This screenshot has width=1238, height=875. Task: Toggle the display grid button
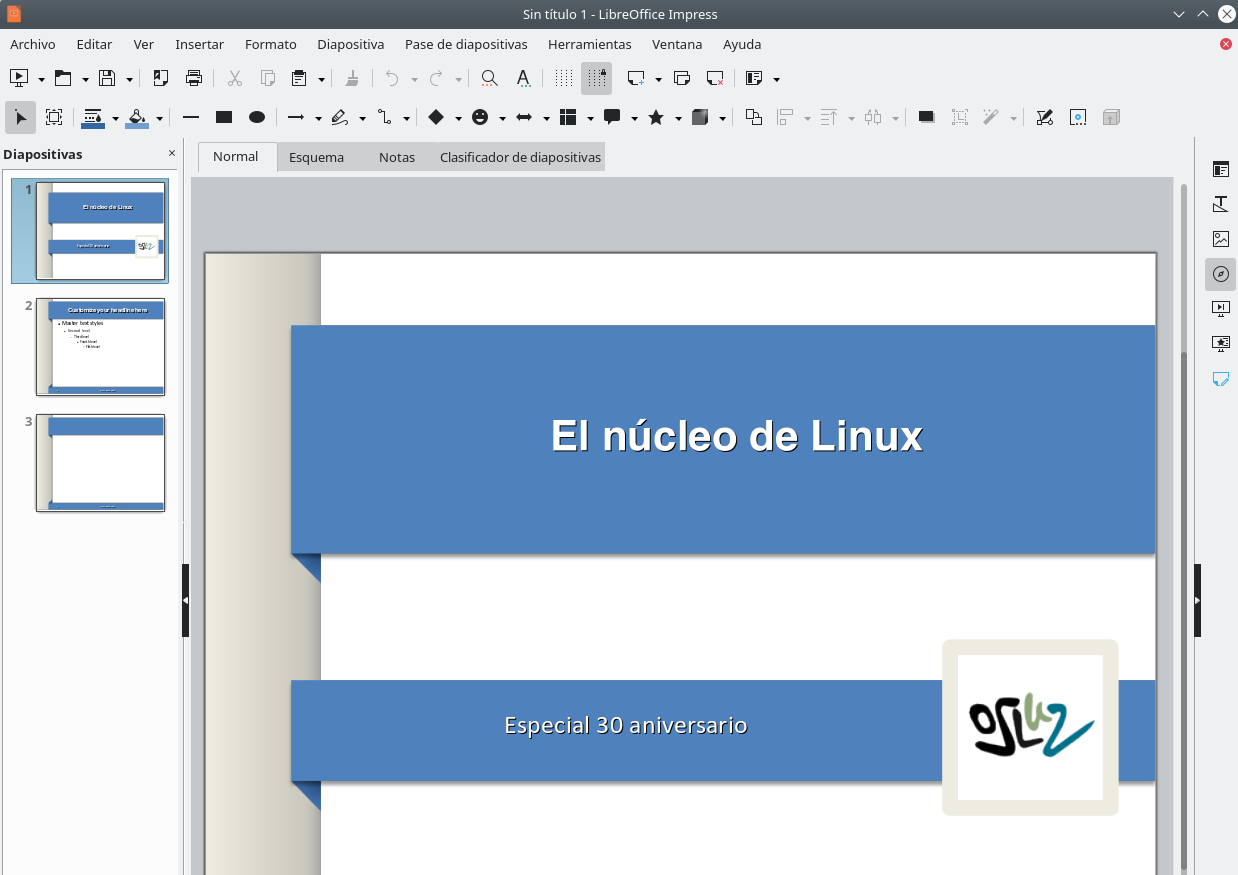pyautogui.click(x=564, y=78)
